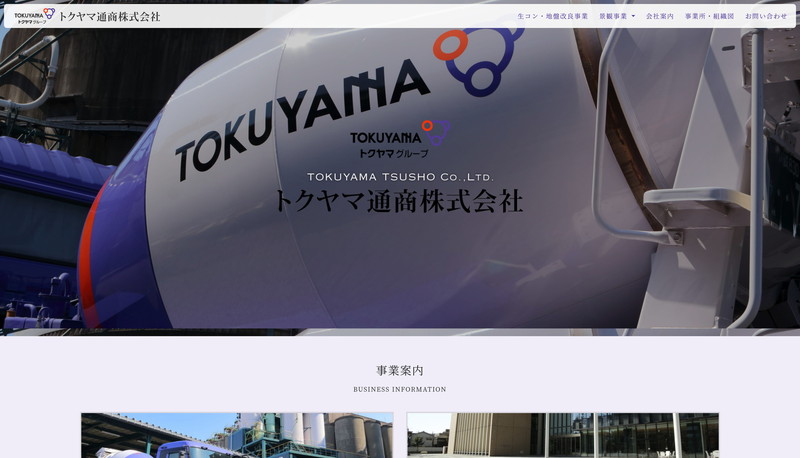Open the glass building business thumbnail
Screen dimensions: 800x458
point(563,436)
